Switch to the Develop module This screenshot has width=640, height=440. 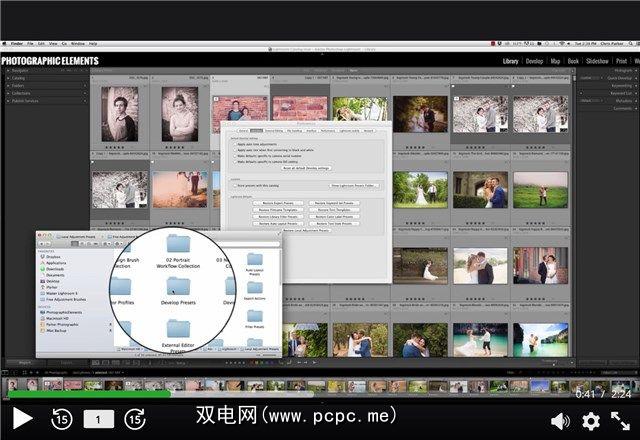click(534, 61)
